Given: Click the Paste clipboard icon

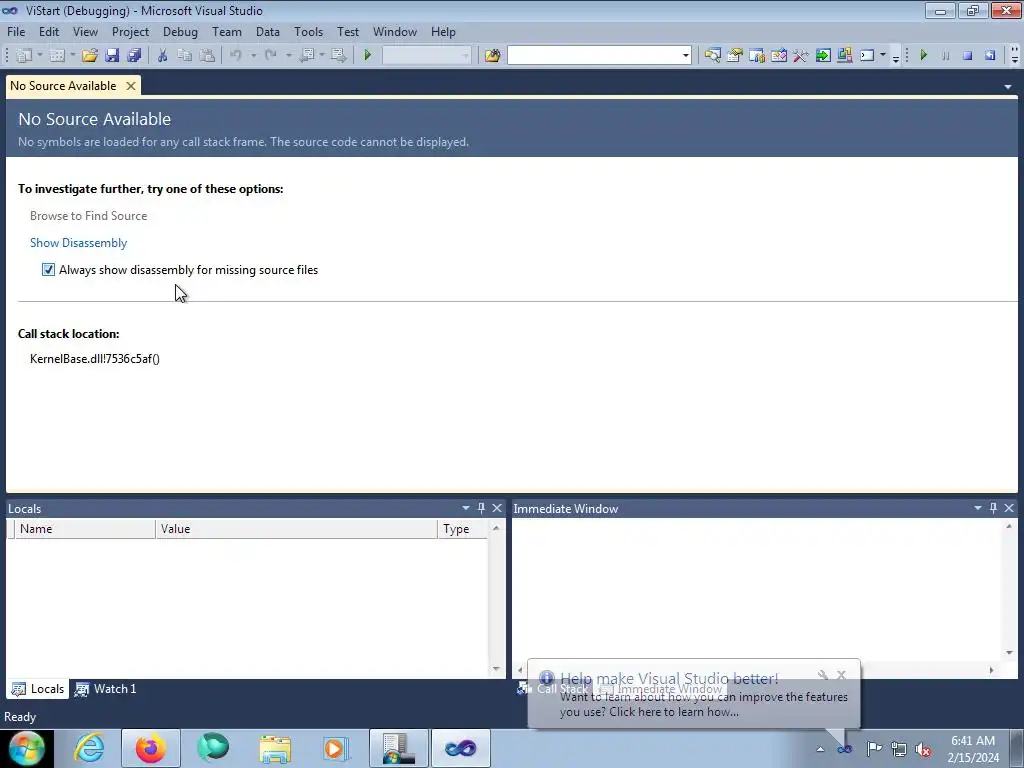Looking at the screenshot, I should tap(207, 56).
